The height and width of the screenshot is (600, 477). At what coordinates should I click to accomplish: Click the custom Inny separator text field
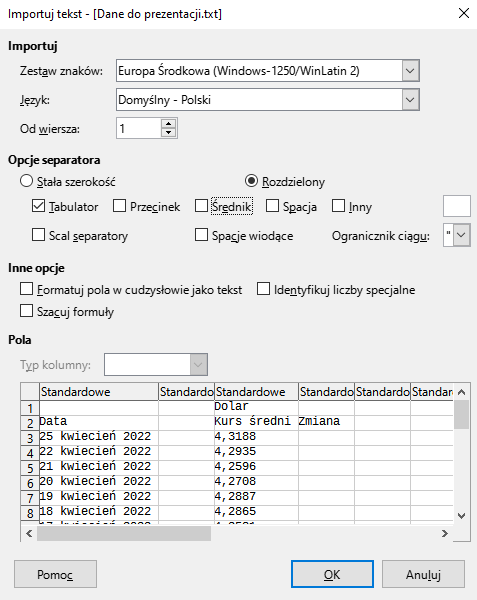pyautogui.click(x=457, y=206)
